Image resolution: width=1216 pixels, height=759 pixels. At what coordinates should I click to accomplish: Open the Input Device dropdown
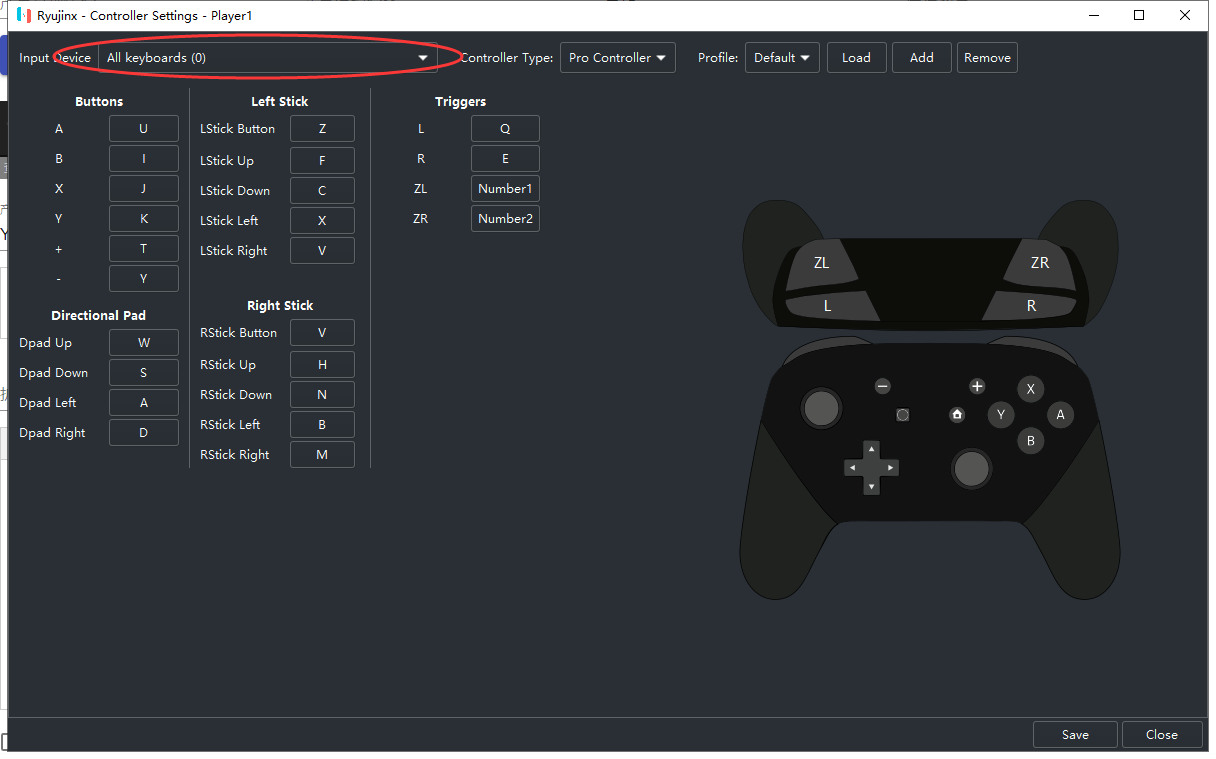tap(267, 58)
